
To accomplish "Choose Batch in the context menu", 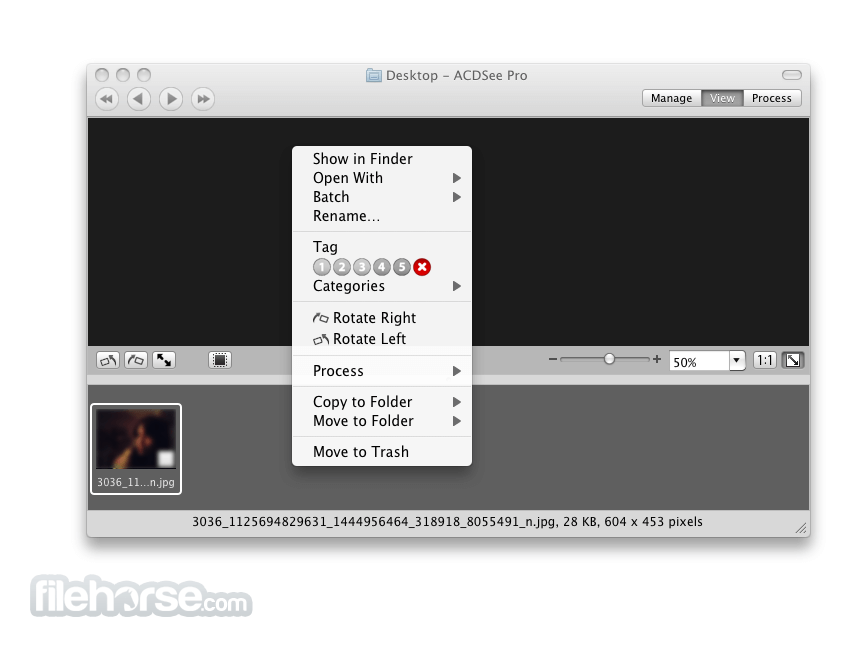I will (x=382, y=197).
